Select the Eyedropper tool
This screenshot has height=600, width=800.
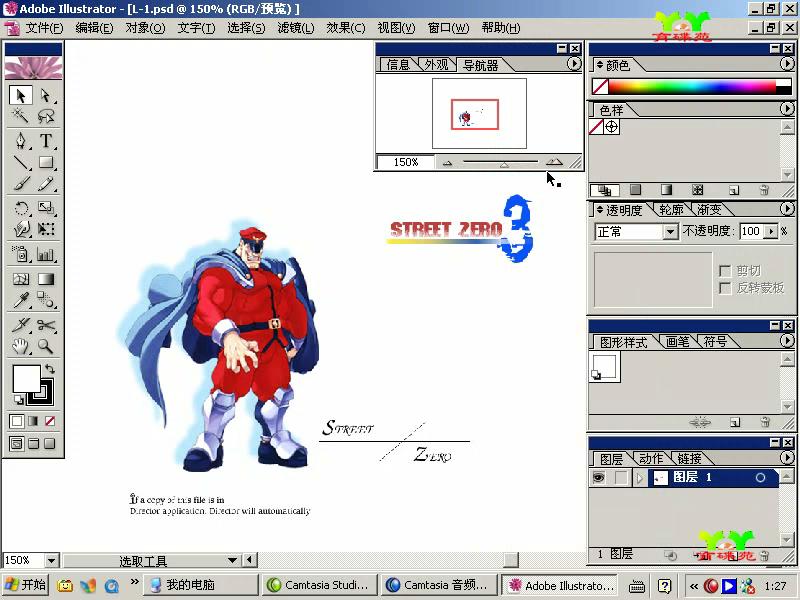21,300
